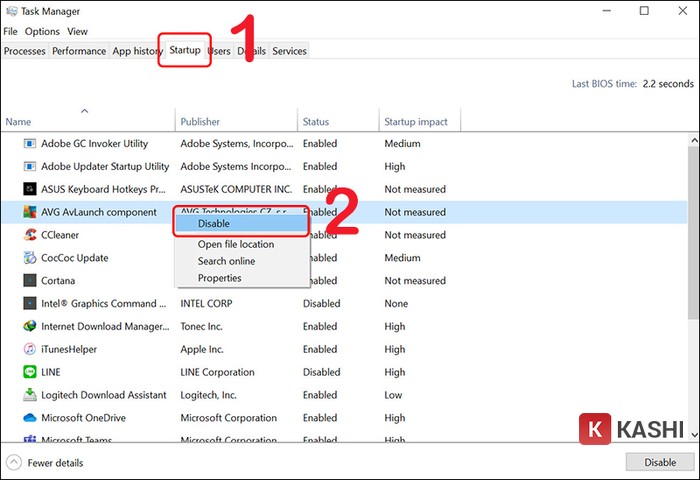Click Disabled status in Intel Graphics row
The image size is (700, 480).
[321, 304]
